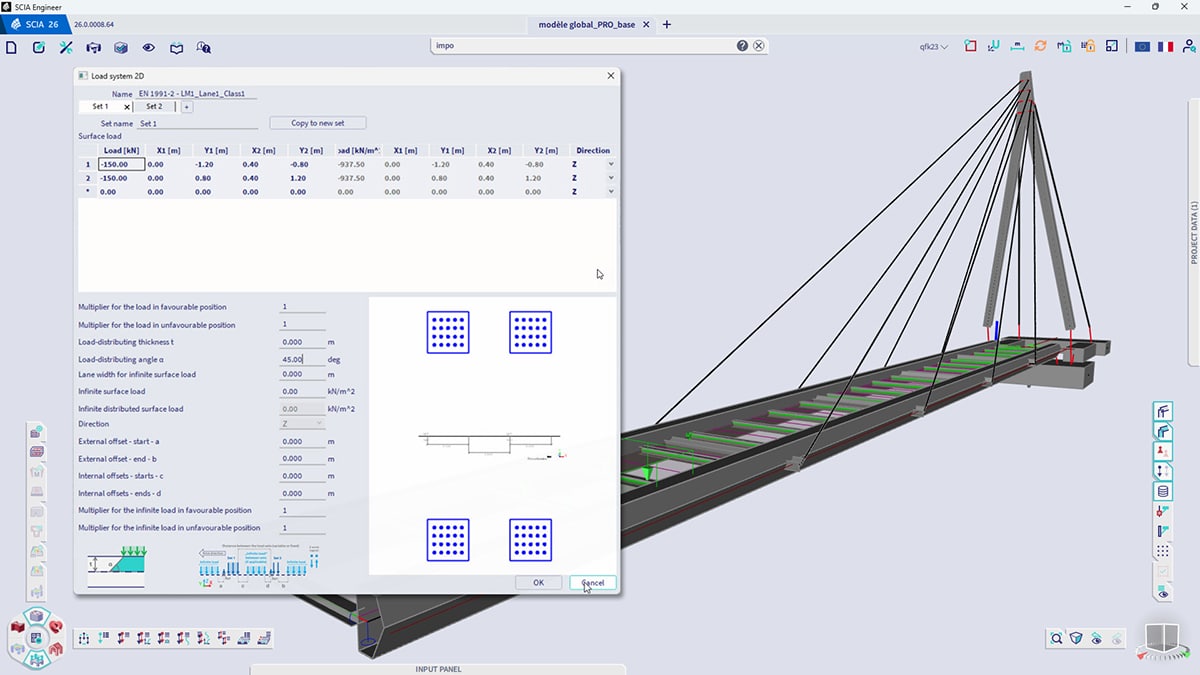The width and height of the screenshot is (1200, 675).
Task: Toggle the visibility eye icon in the toolbar
Action: pos(149,47)
